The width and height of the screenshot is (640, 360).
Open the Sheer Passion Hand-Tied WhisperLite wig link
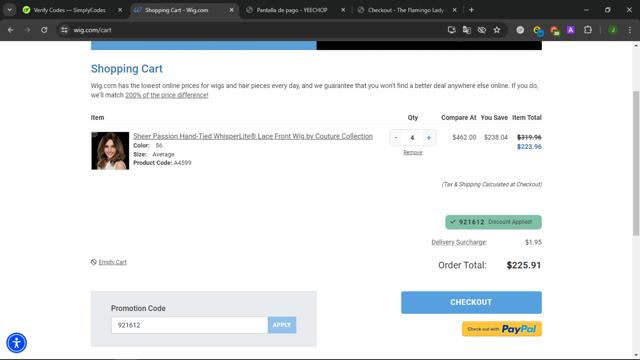click(x=253, y=136)
